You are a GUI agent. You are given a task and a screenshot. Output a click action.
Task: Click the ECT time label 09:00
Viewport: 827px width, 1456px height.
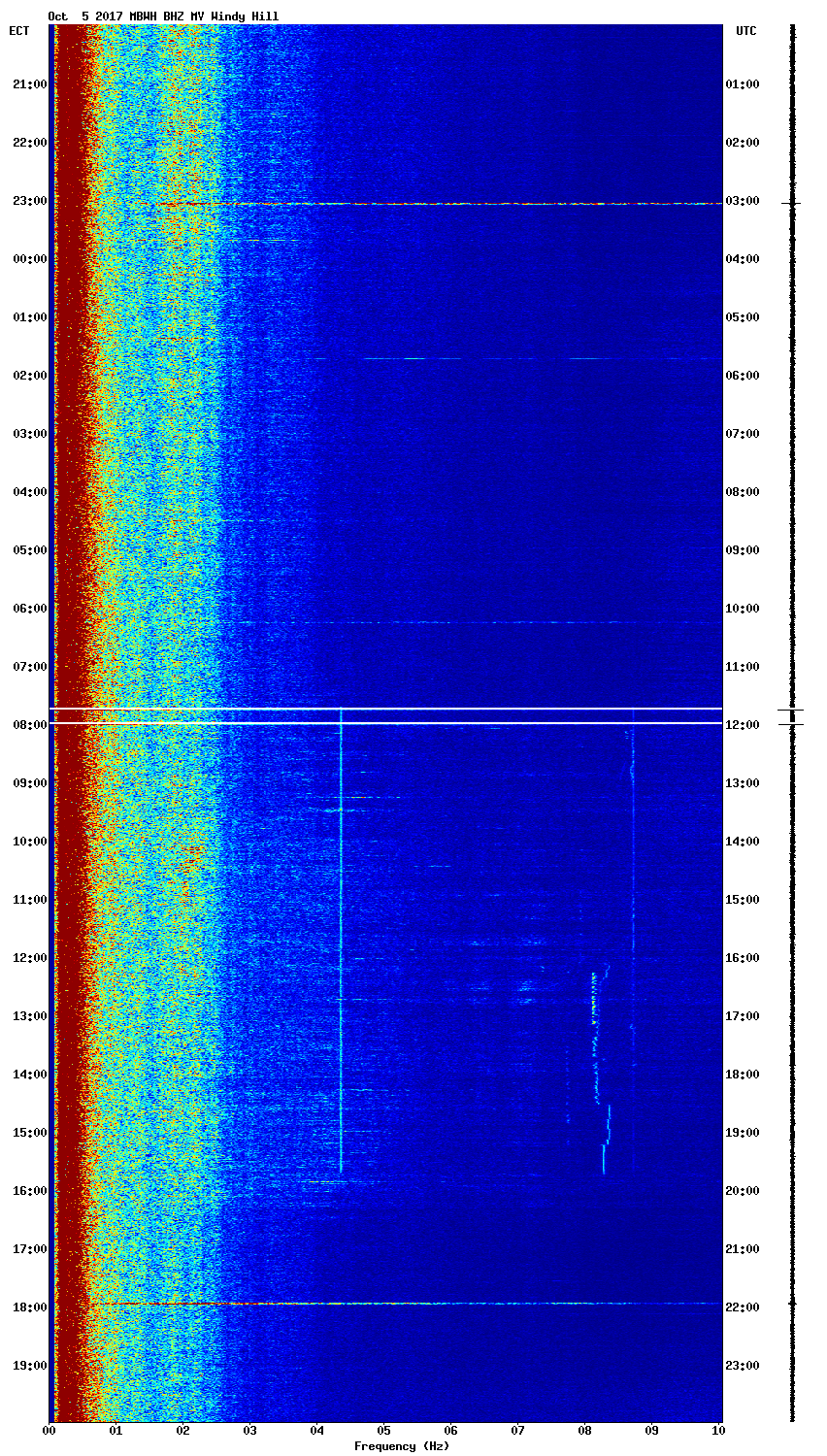30,783
